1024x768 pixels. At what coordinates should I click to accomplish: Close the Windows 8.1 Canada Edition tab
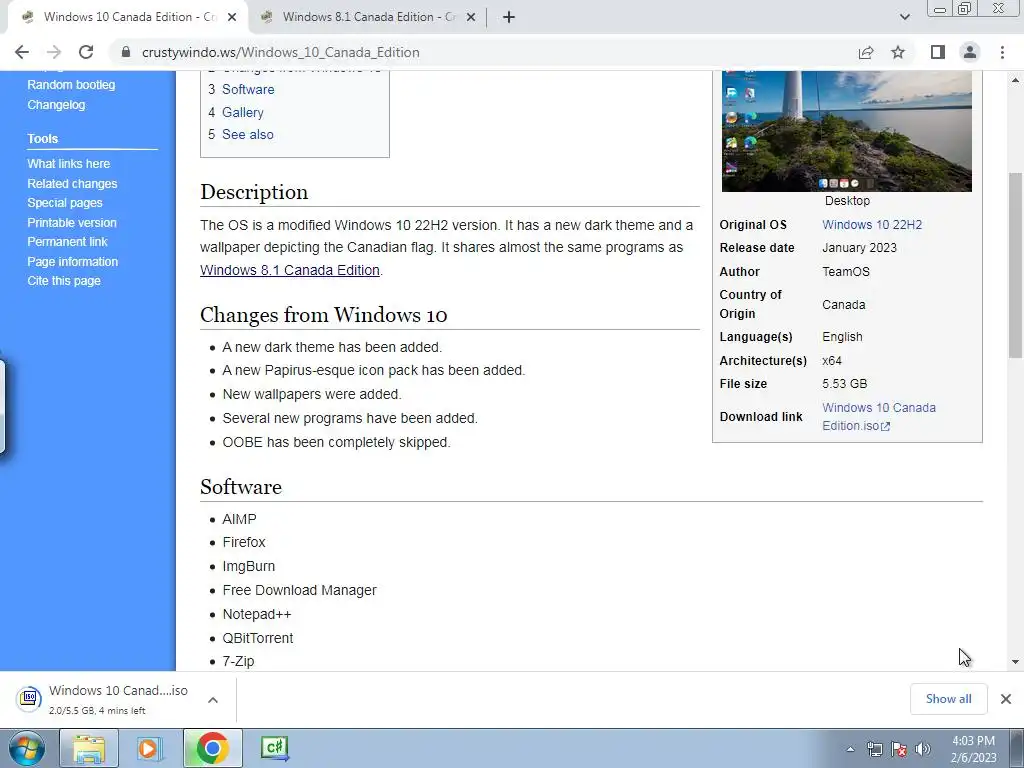tap(471, 17)
